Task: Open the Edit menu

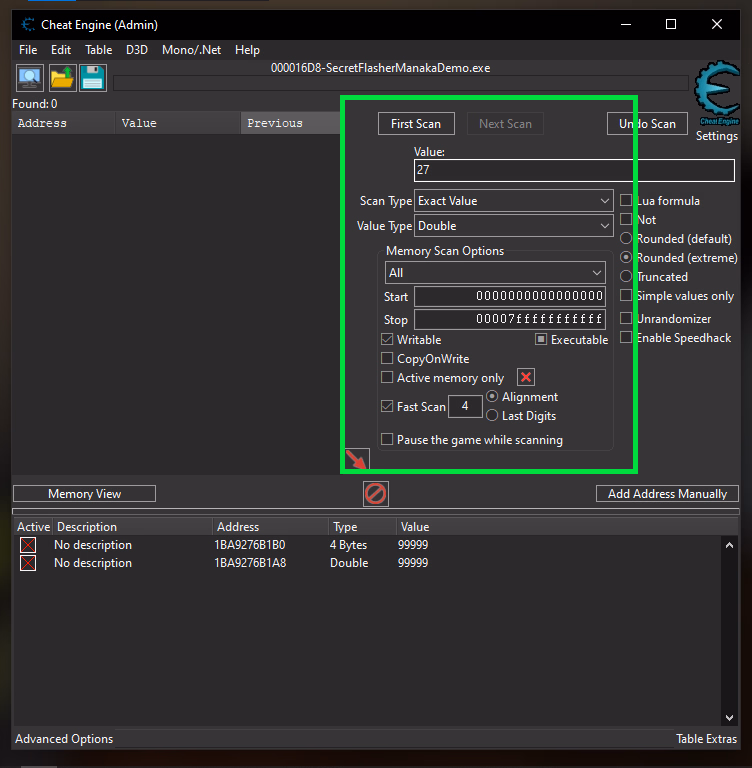Action: [61, 50]
